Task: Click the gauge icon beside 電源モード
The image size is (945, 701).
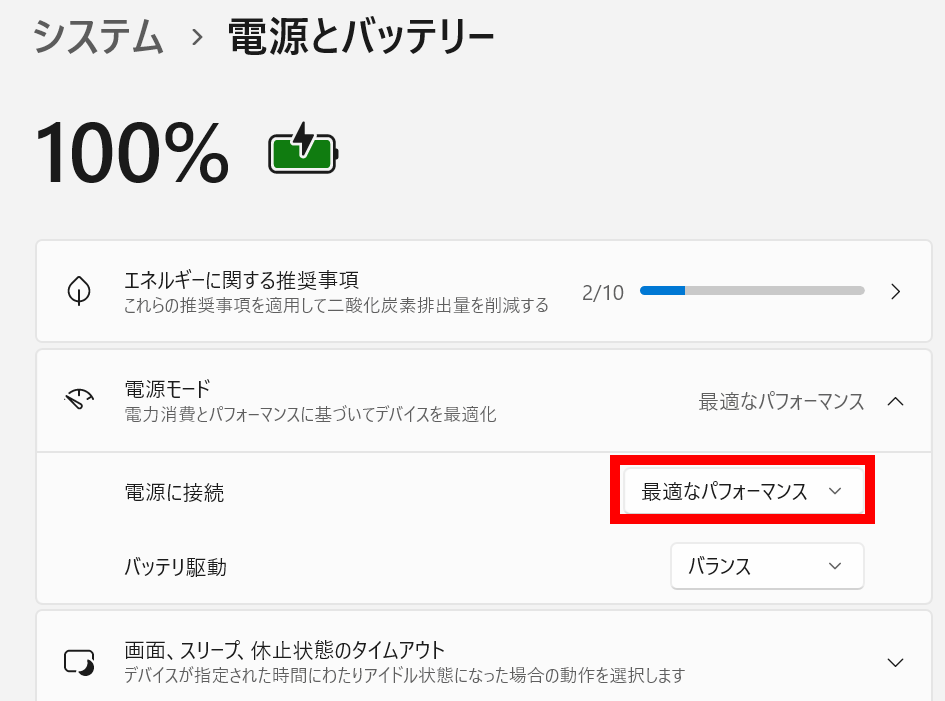Action: pos(78,401)
